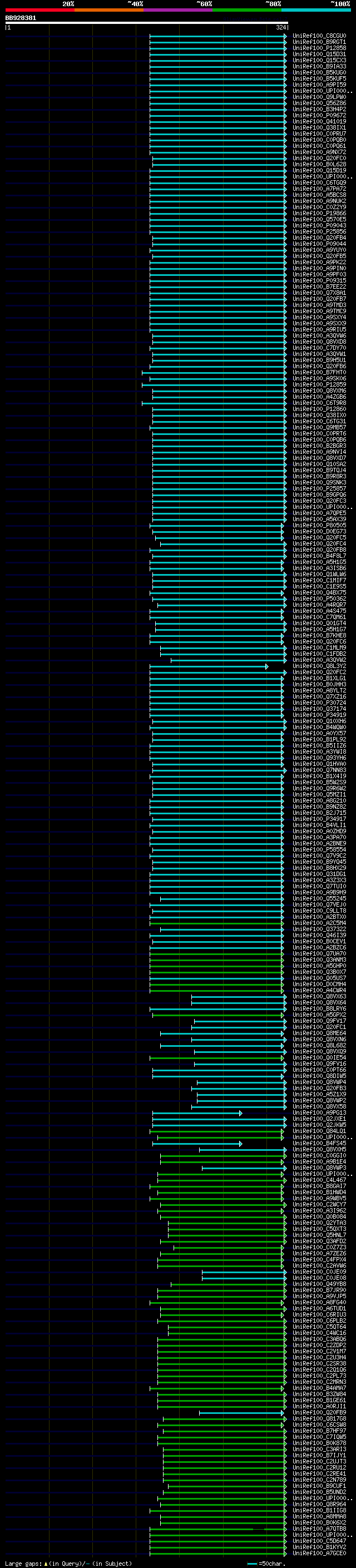Select the UniRef100_B4AMA7 label
The image size is (356, 1568).
click(319, 1388)
